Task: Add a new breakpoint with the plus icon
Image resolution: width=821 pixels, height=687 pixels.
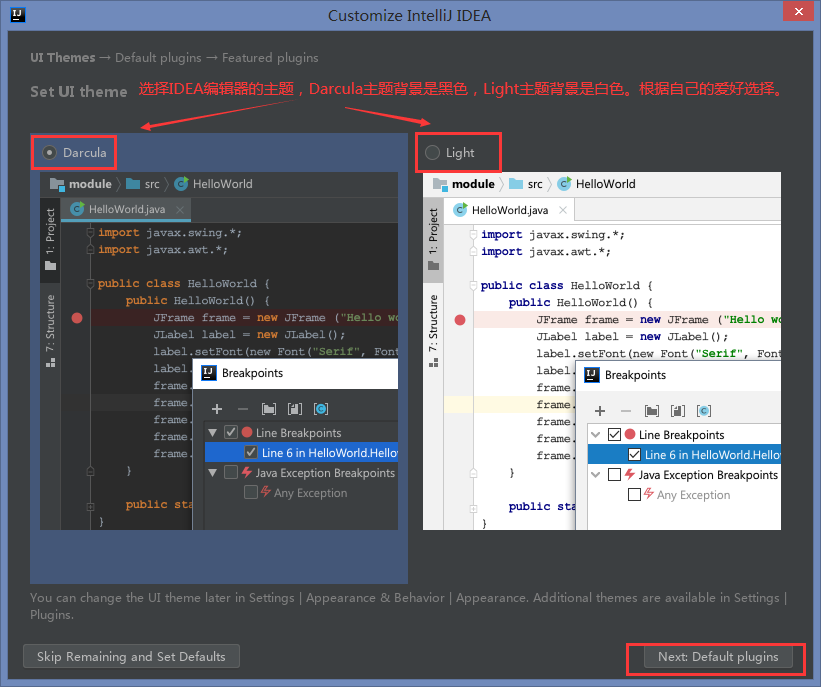Action: (217, 409)
